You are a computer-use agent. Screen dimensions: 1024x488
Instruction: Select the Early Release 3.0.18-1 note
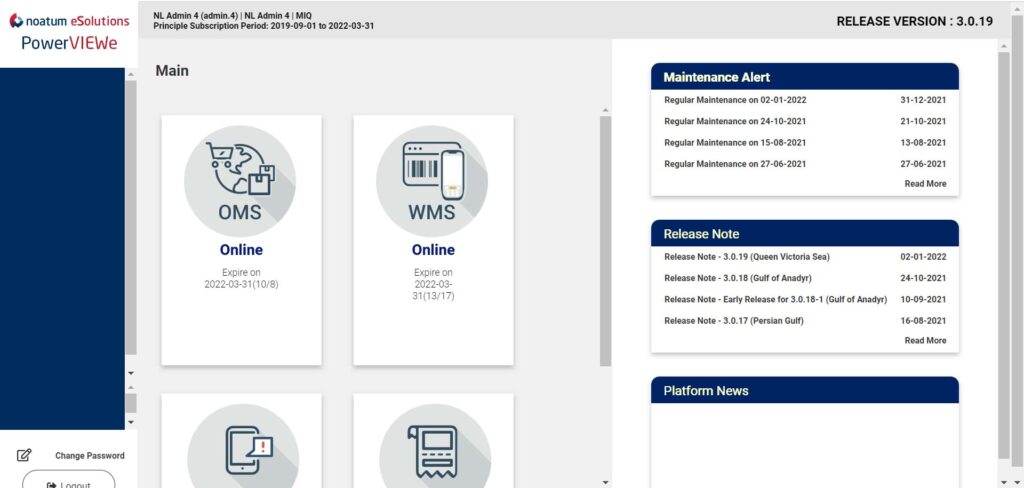coord(775,299)
